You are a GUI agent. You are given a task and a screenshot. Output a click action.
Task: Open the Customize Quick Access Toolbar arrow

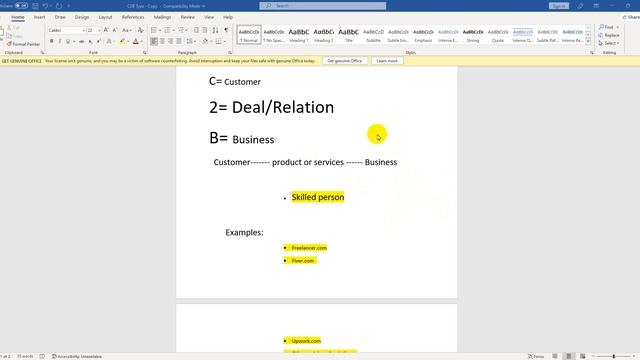[x=69, y=6]
